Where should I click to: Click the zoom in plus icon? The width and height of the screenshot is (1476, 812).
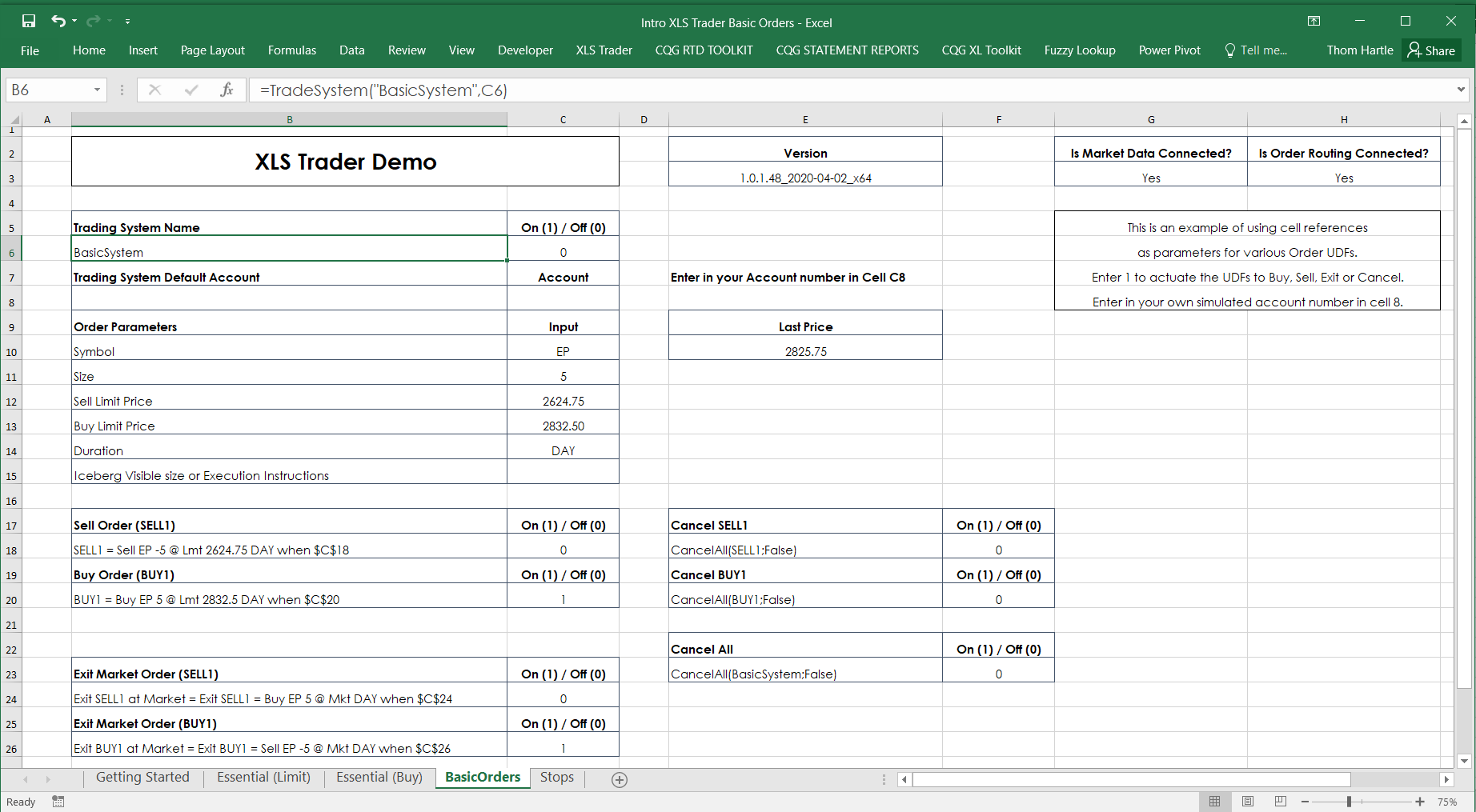click(x=1420, y=802)
